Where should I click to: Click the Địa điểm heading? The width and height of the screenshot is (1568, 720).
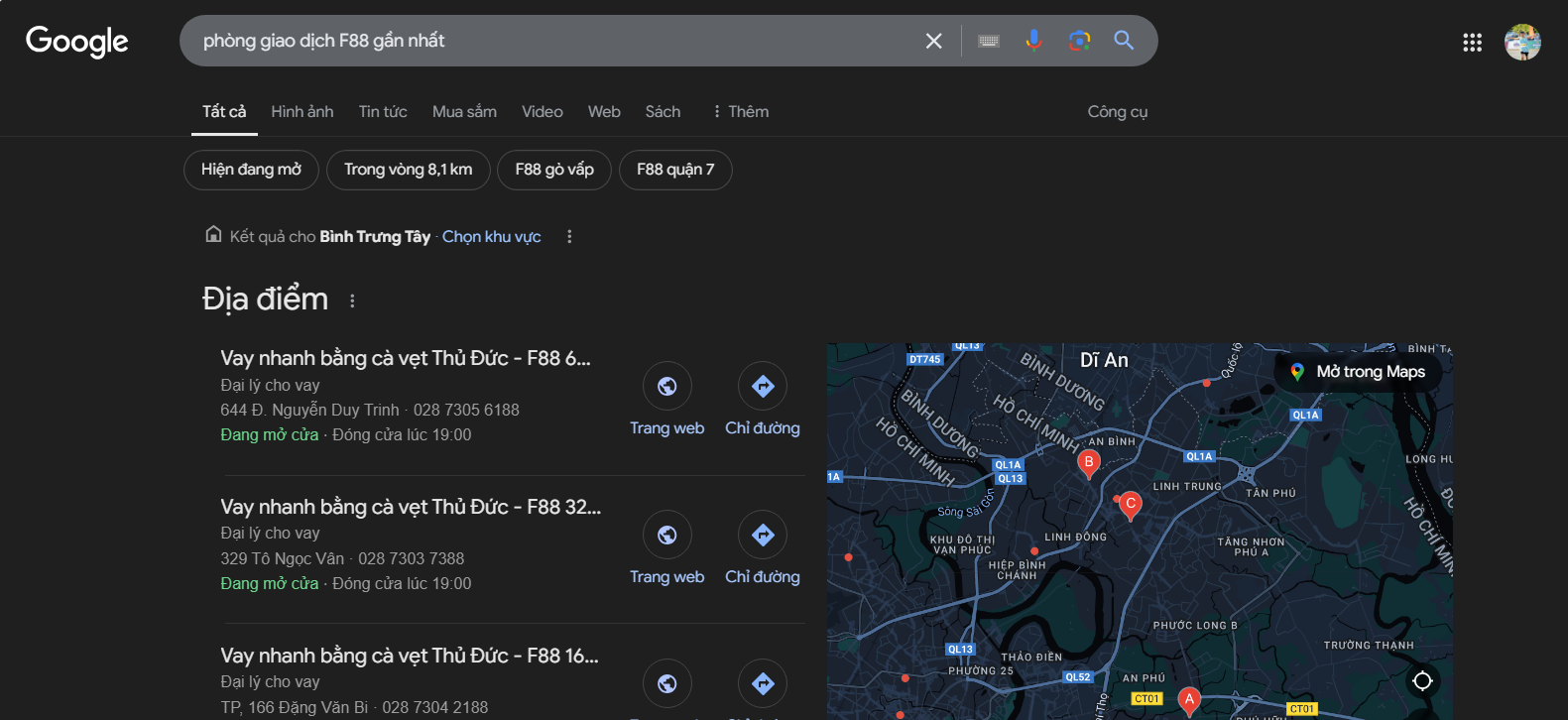265,299
